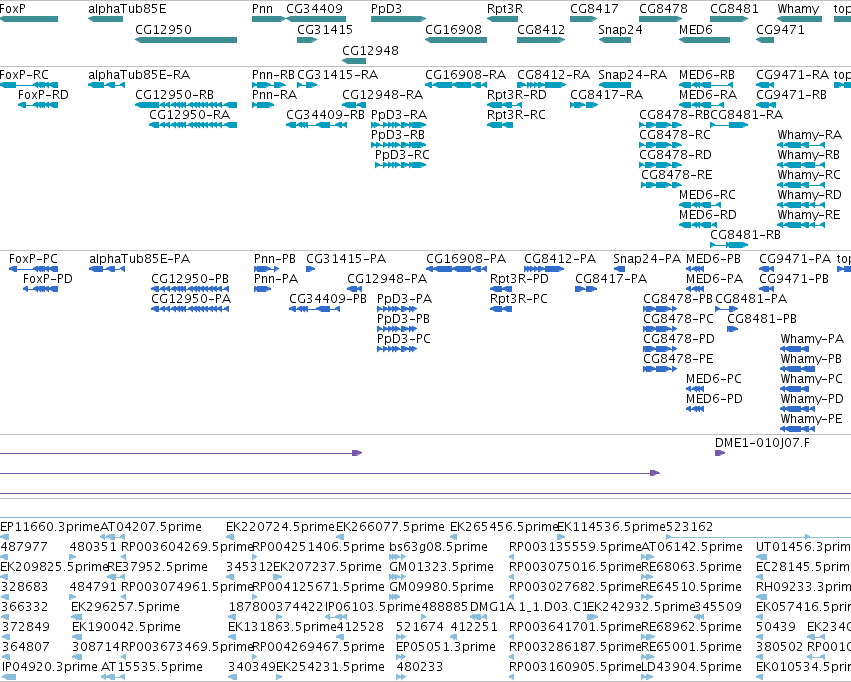Viewport: 851px width, 682px height.
Task: Click protein Rpt3R-PC
Action: pyautogui.click(x=519, y=298)
